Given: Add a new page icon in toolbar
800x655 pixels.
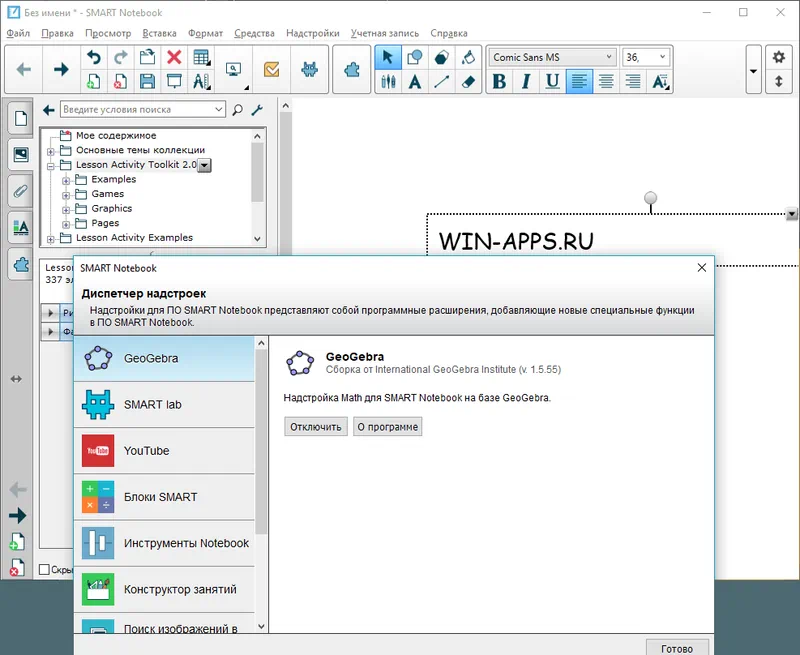Looking at the screenshot, I should pos(94,81).
